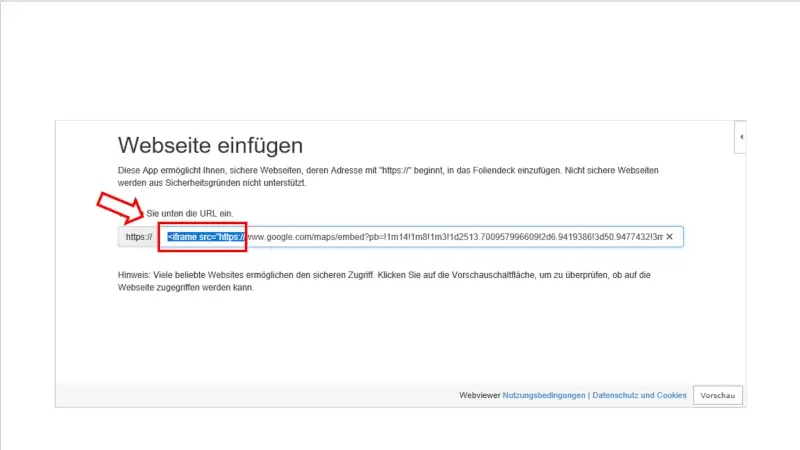Open the Datenschutz und Cookies link
Image resolution: width=800 pixels, height=450 pixels.
click(639, 396)
